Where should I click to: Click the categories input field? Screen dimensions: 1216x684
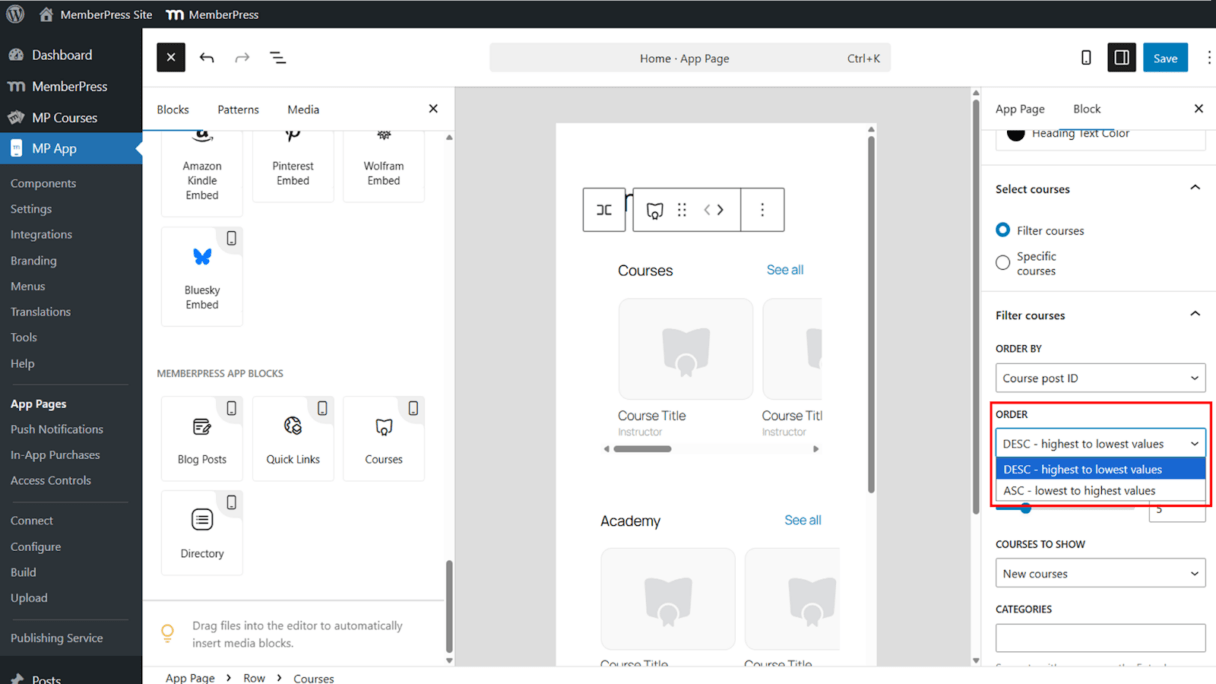click(1100, 638)
